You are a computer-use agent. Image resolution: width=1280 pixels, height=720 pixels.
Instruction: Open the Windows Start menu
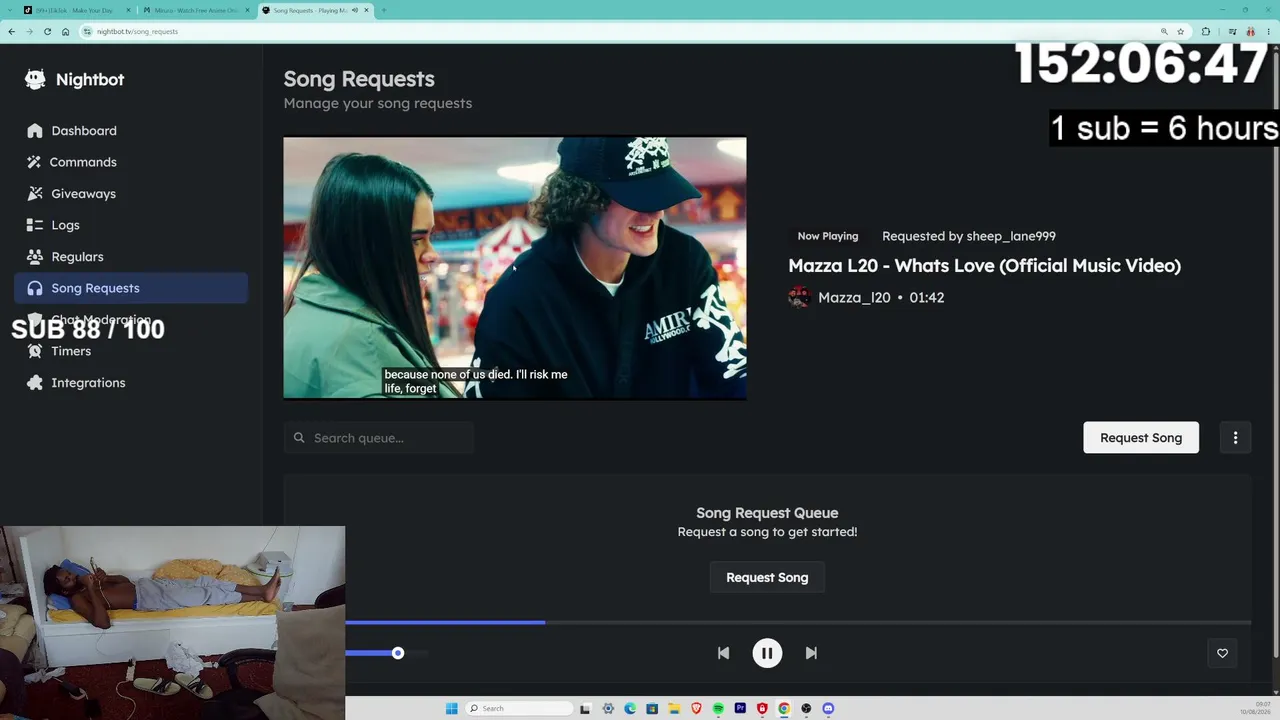[451, 709]
